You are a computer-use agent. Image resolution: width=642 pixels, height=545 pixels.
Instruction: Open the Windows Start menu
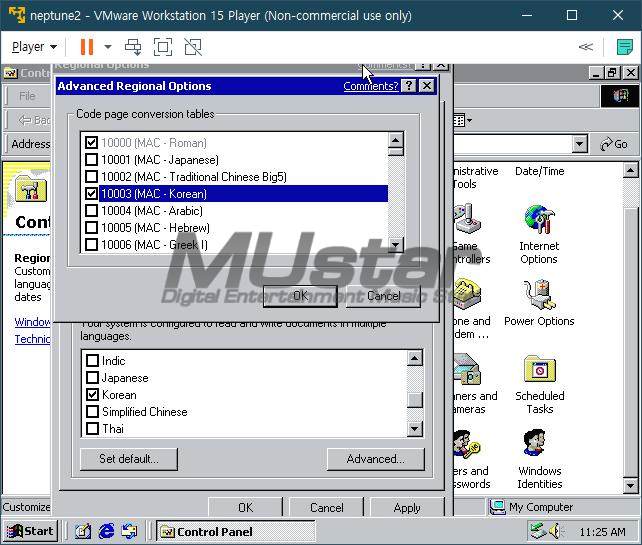point(30,531)
